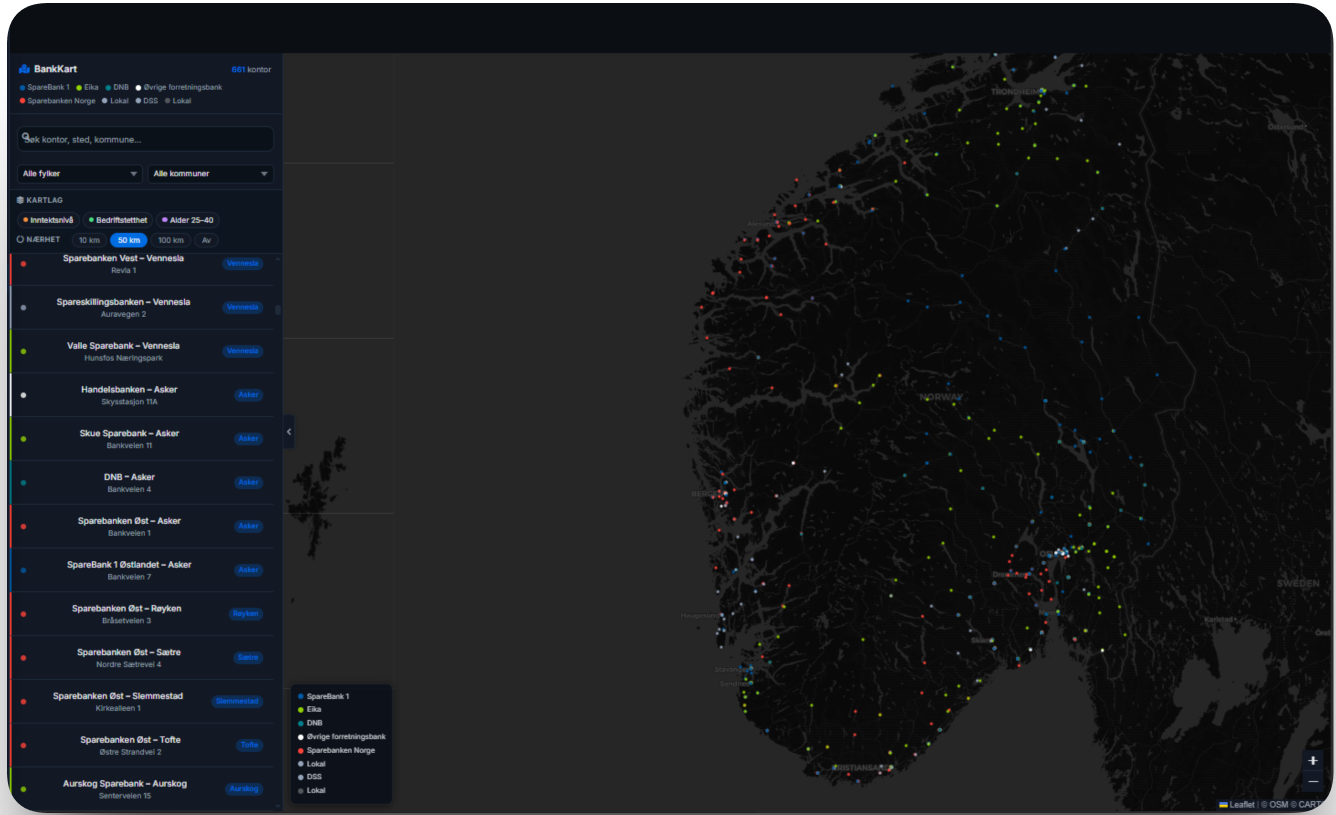Click the Kartlag layers icon
Screen dimensions: 1336x815
click(x=20, y=200)
